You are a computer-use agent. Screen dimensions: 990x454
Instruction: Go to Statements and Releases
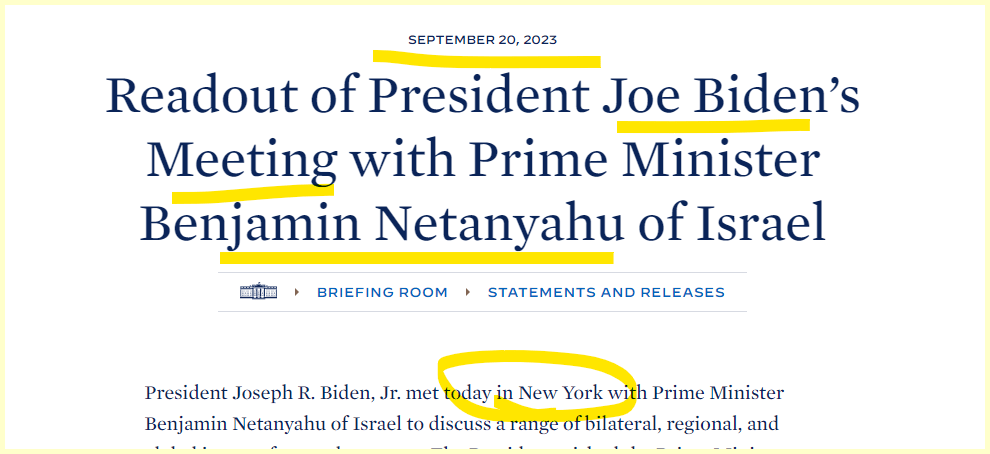click(x=606, y=293)
